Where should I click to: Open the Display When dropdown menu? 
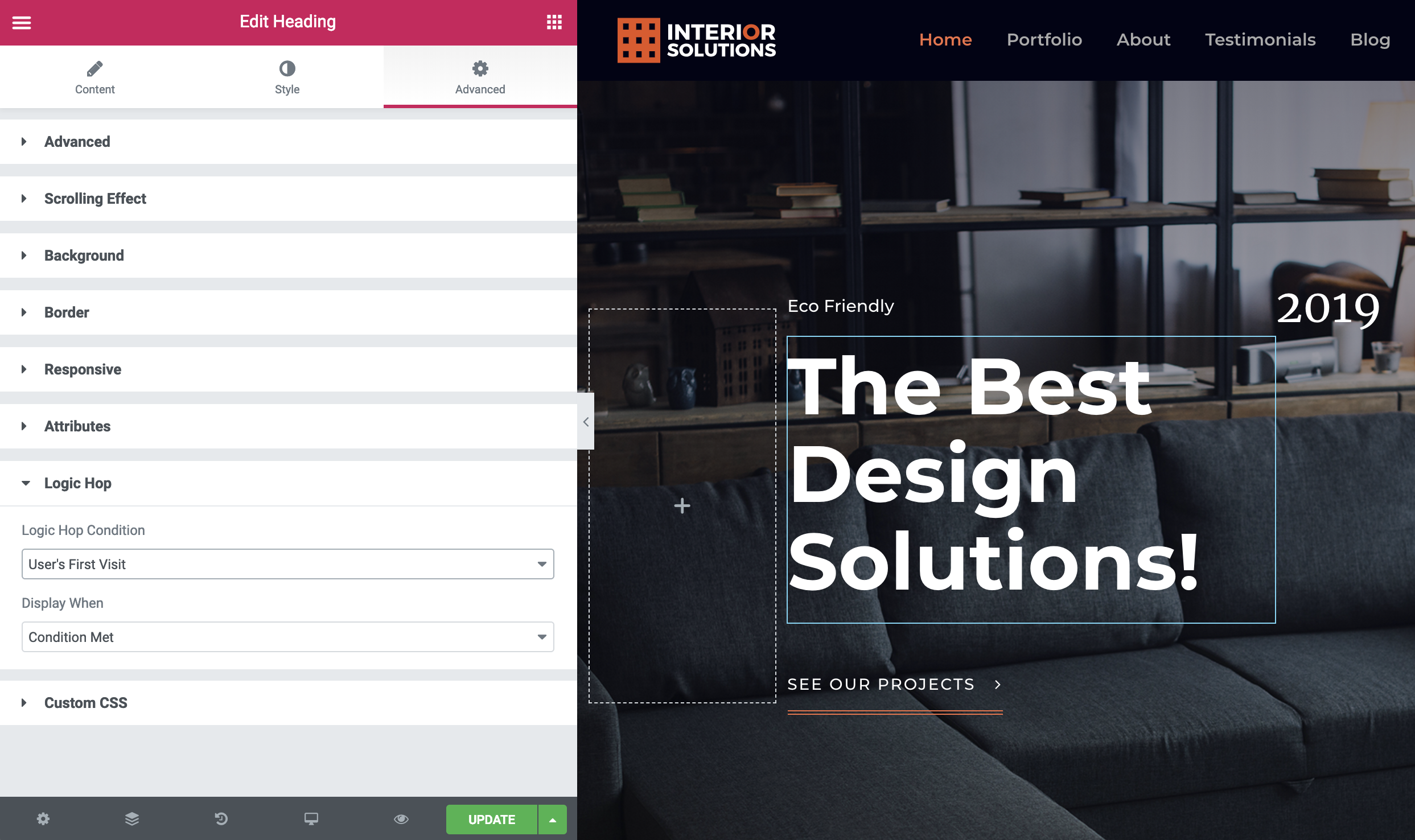click(x=288, y=637)
